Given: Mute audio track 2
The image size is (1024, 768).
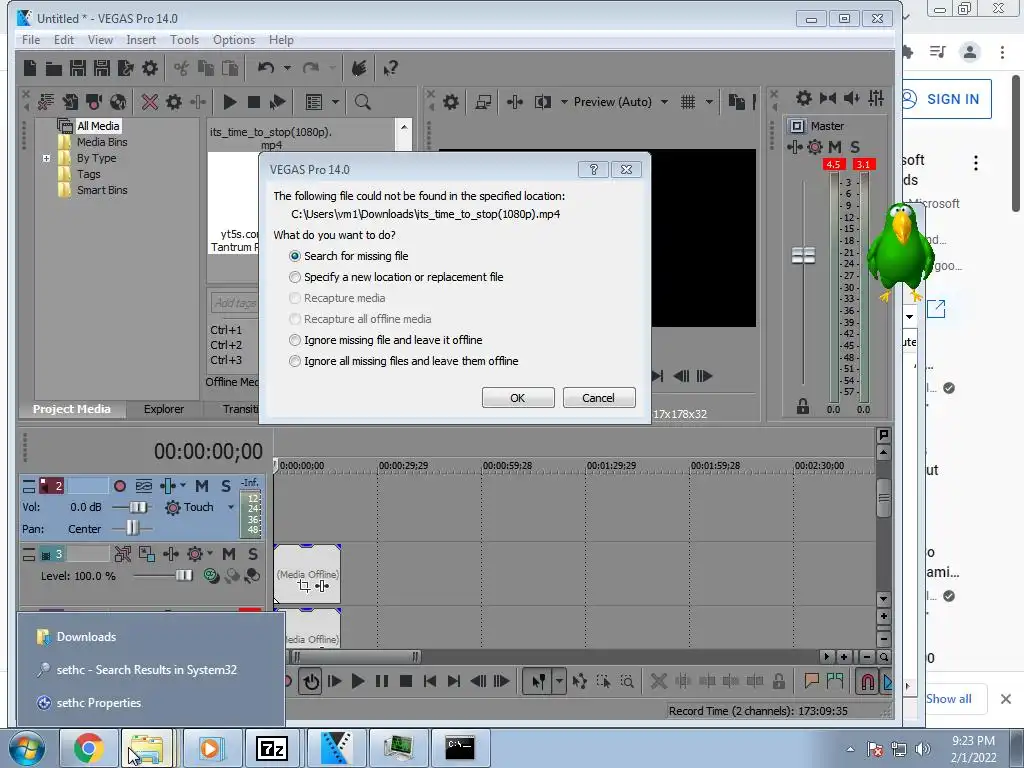Looking at the screenshot, I should click(x=202, y=486).
